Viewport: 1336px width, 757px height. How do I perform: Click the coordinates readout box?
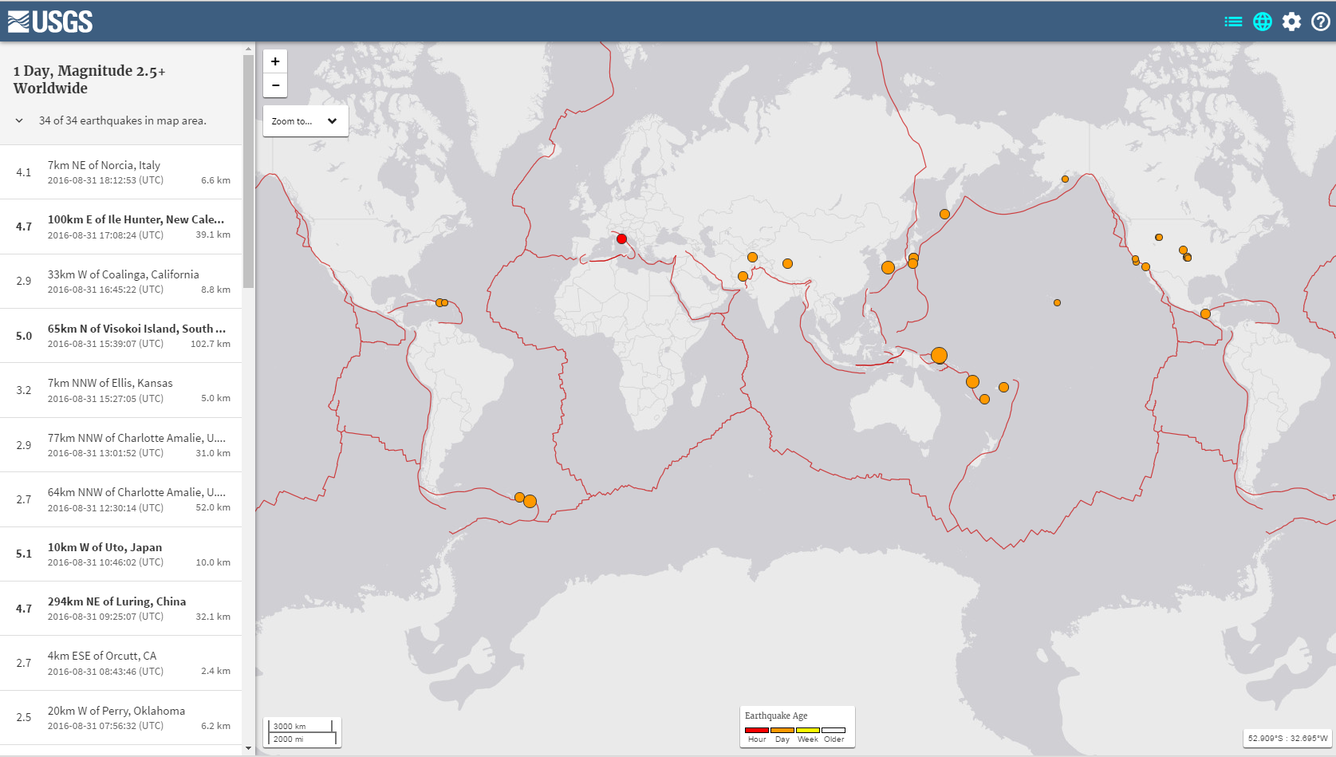point(1287,738)
